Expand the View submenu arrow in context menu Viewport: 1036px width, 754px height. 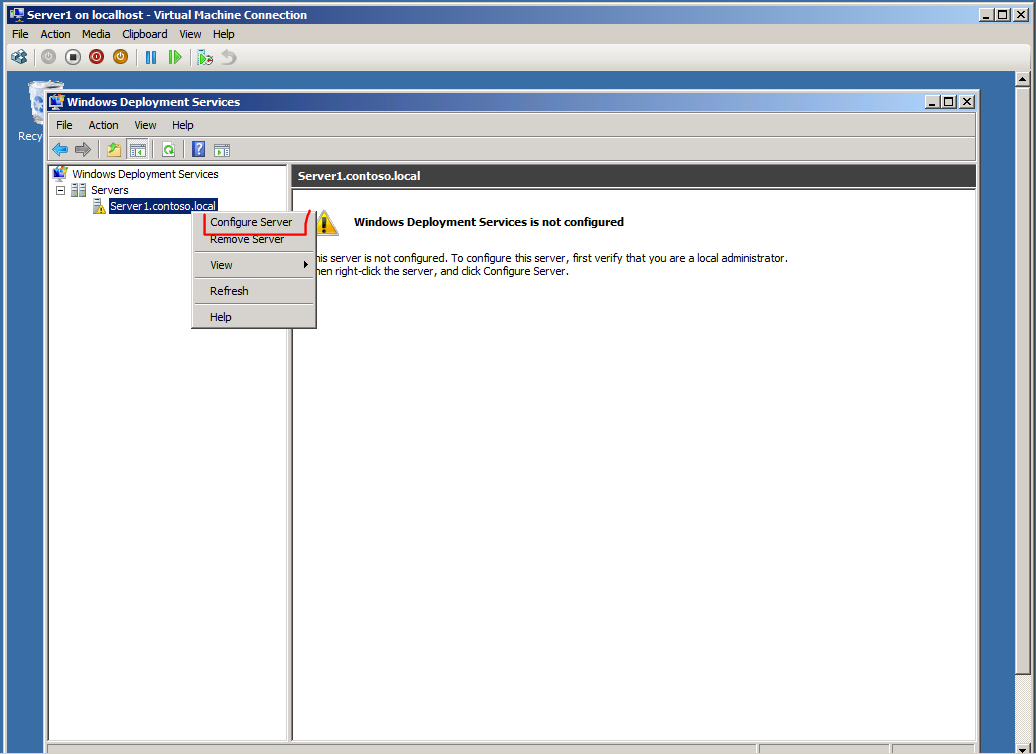(305, 265)
